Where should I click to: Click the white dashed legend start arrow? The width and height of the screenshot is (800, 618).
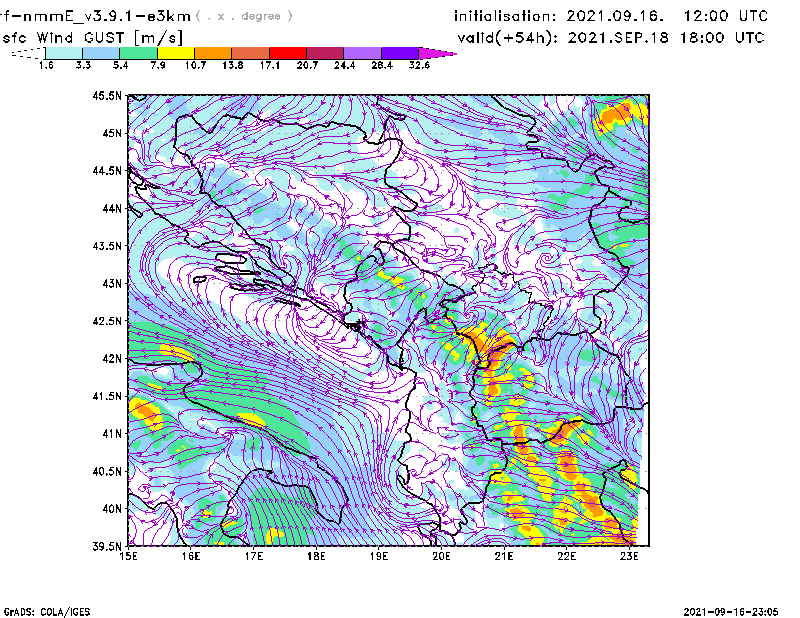[28, 53]
